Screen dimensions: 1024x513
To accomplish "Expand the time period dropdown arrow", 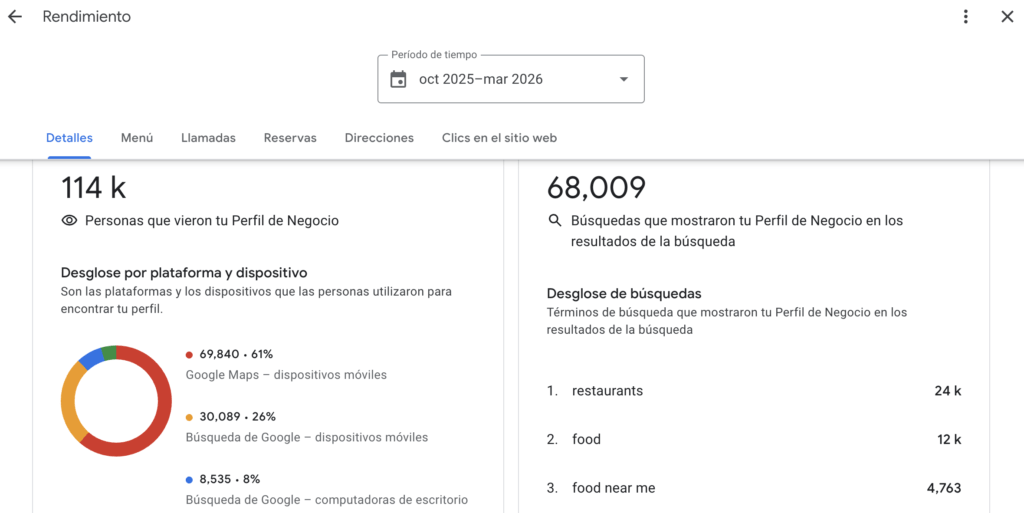I will pos(624,80).
